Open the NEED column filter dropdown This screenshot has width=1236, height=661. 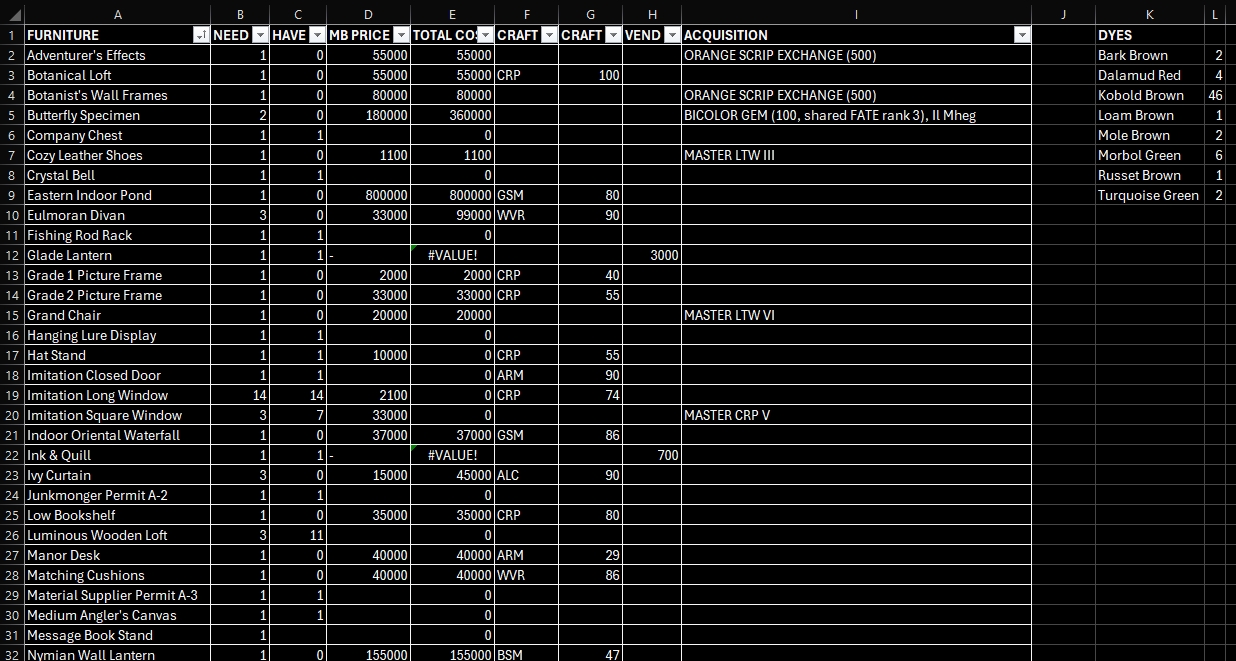[260, 35]
